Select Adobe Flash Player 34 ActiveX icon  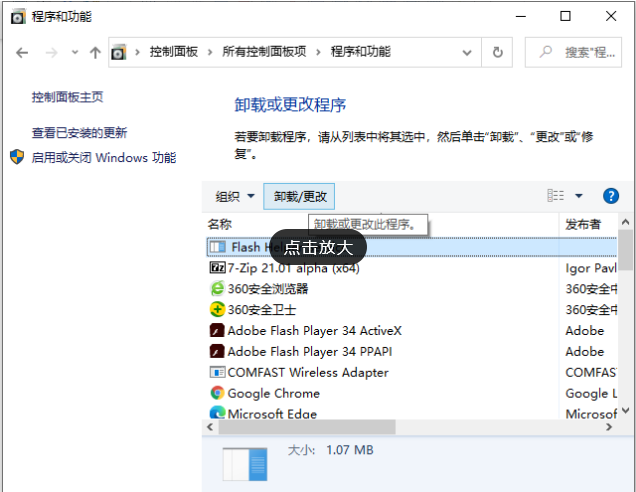pos(217,331)
